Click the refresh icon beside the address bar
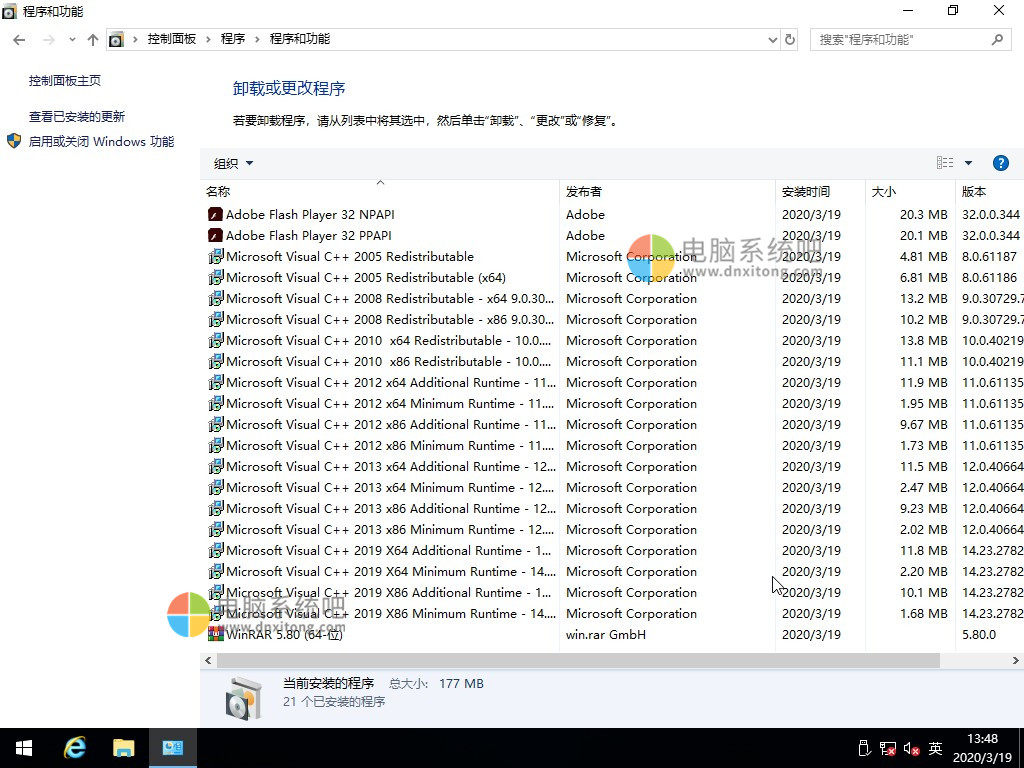The image size is (1024, 768). 789,39
